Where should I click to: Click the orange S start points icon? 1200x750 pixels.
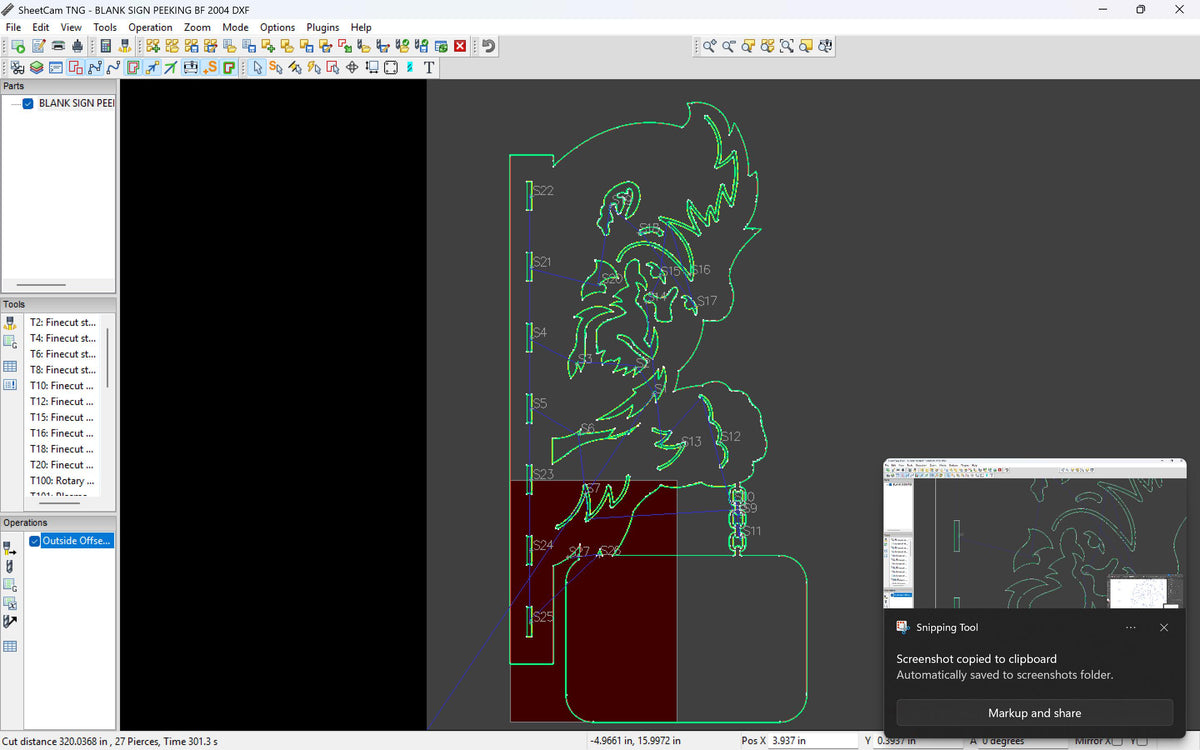(x=210, y=67)
